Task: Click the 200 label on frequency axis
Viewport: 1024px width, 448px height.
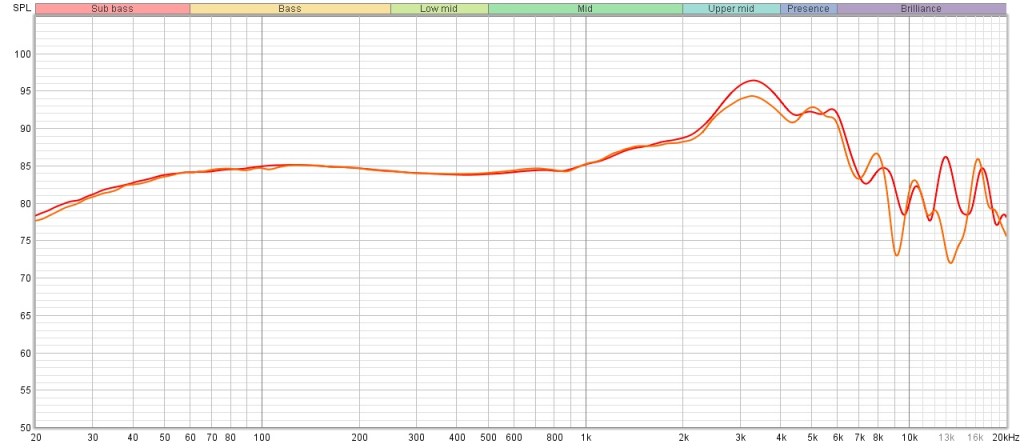Action: (x=360, y=438)
